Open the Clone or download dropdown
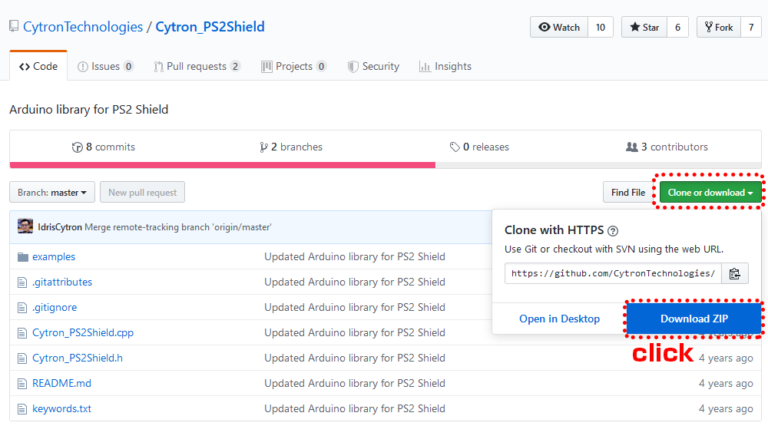Image resolution: width=768 pixels, height=426 pixels. click(x=710, y=192)
